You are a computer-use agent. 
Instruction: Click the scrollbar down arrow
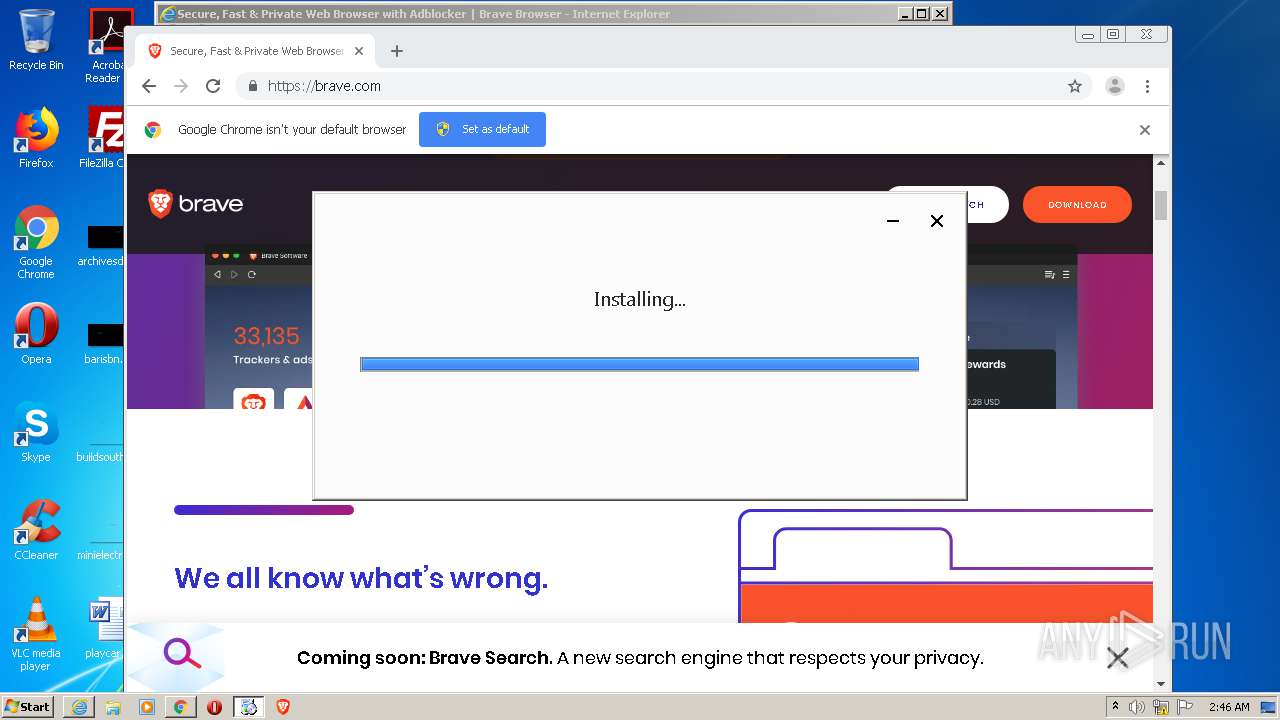coord(1161,684)
